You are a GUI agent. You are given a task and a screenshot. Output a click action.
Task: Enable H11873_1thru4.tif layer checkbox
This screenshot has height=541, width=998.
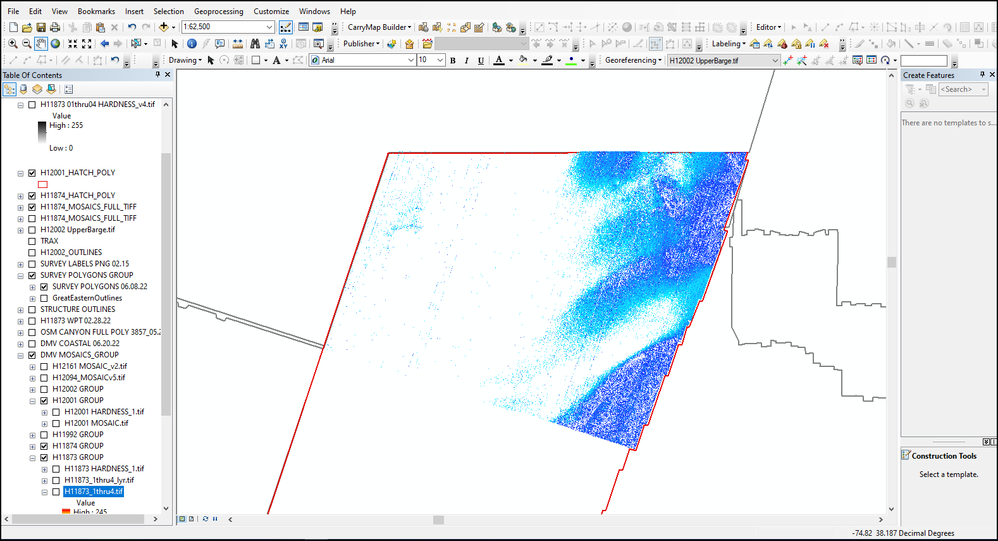(56, 492)
